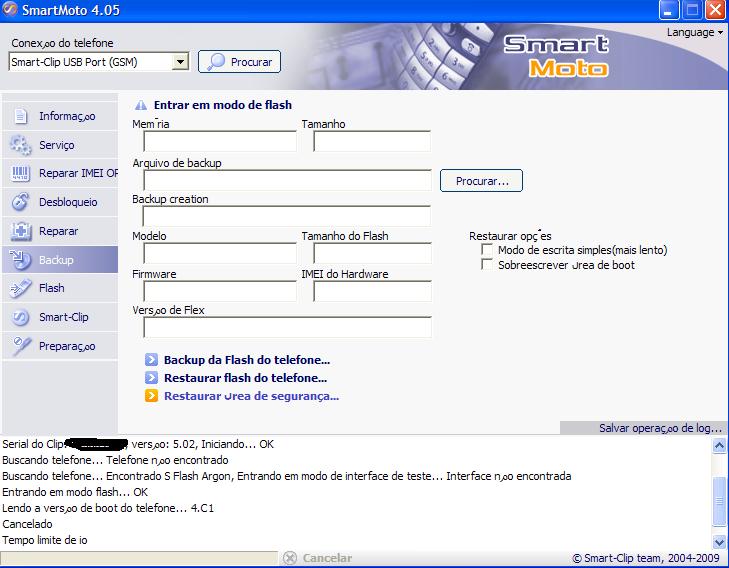The height and width of the screenshot is (568, 729).
Task: Click the Memória input field
Action: coord(220,141)
